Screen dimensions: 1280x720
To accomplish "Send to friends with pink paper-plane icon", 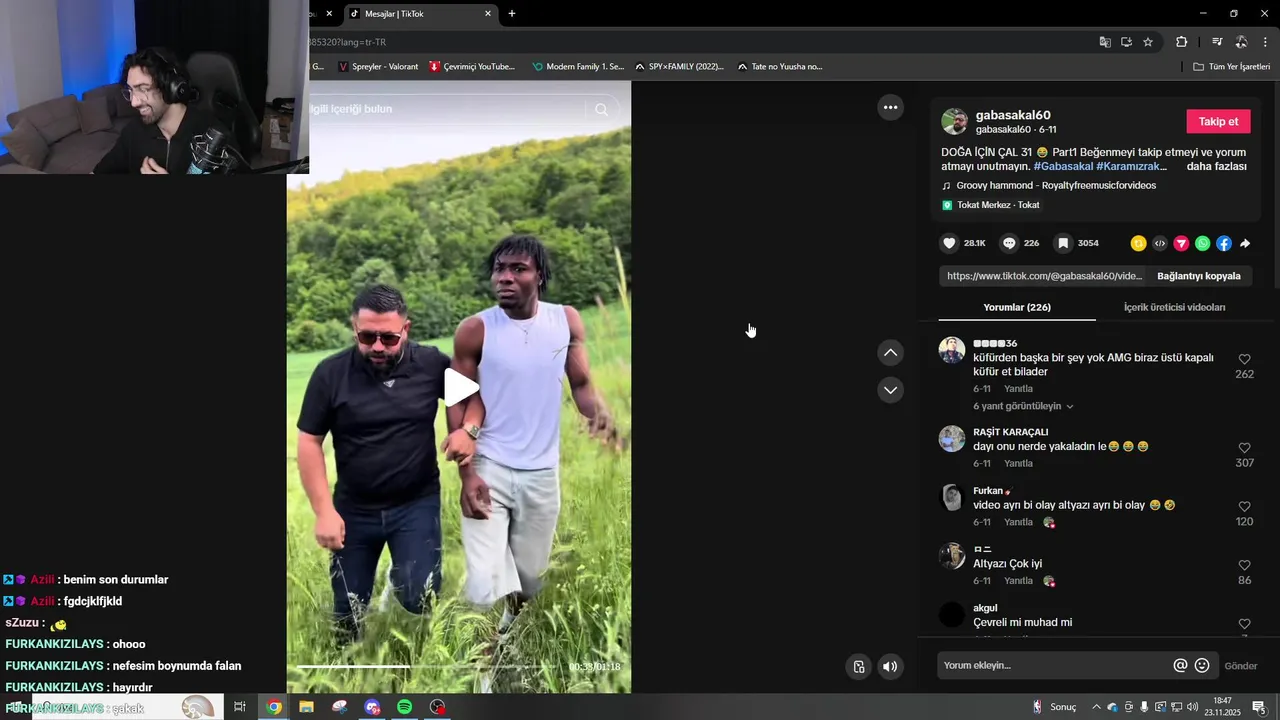I will click(x=1181, y=243).
